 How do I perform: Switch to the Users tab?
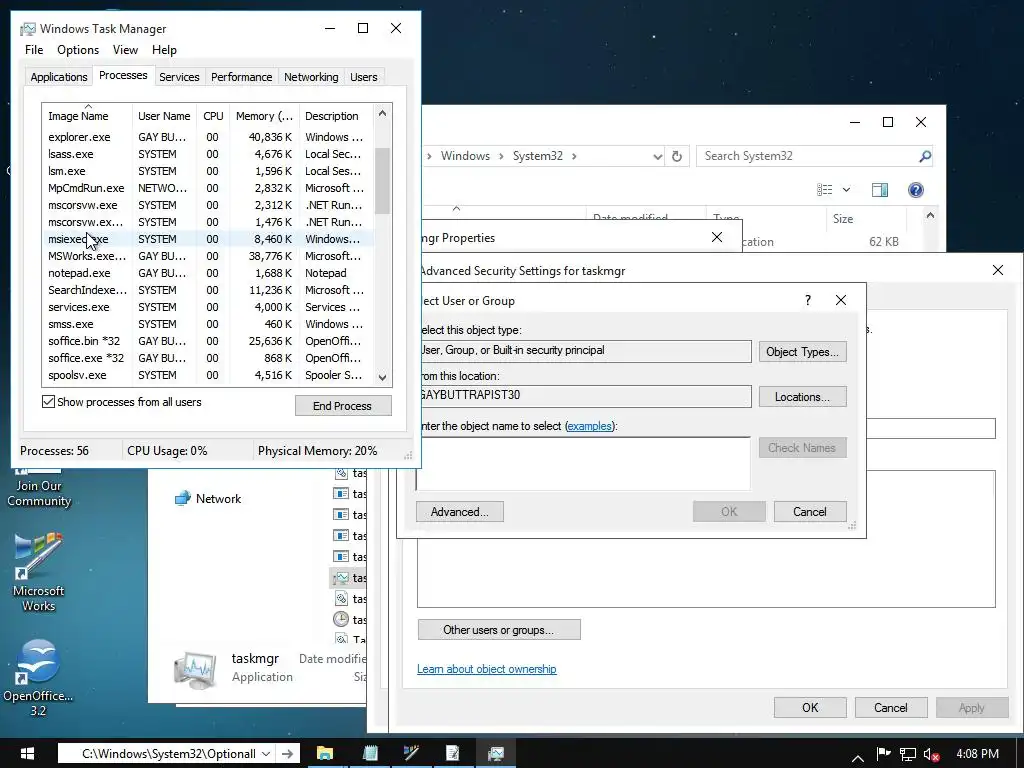click(364, 77)
